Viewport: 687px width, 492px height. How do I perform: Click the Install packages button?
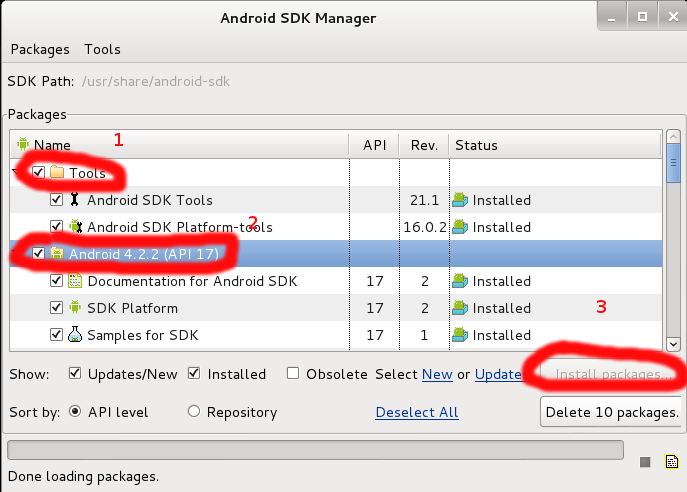613,375
